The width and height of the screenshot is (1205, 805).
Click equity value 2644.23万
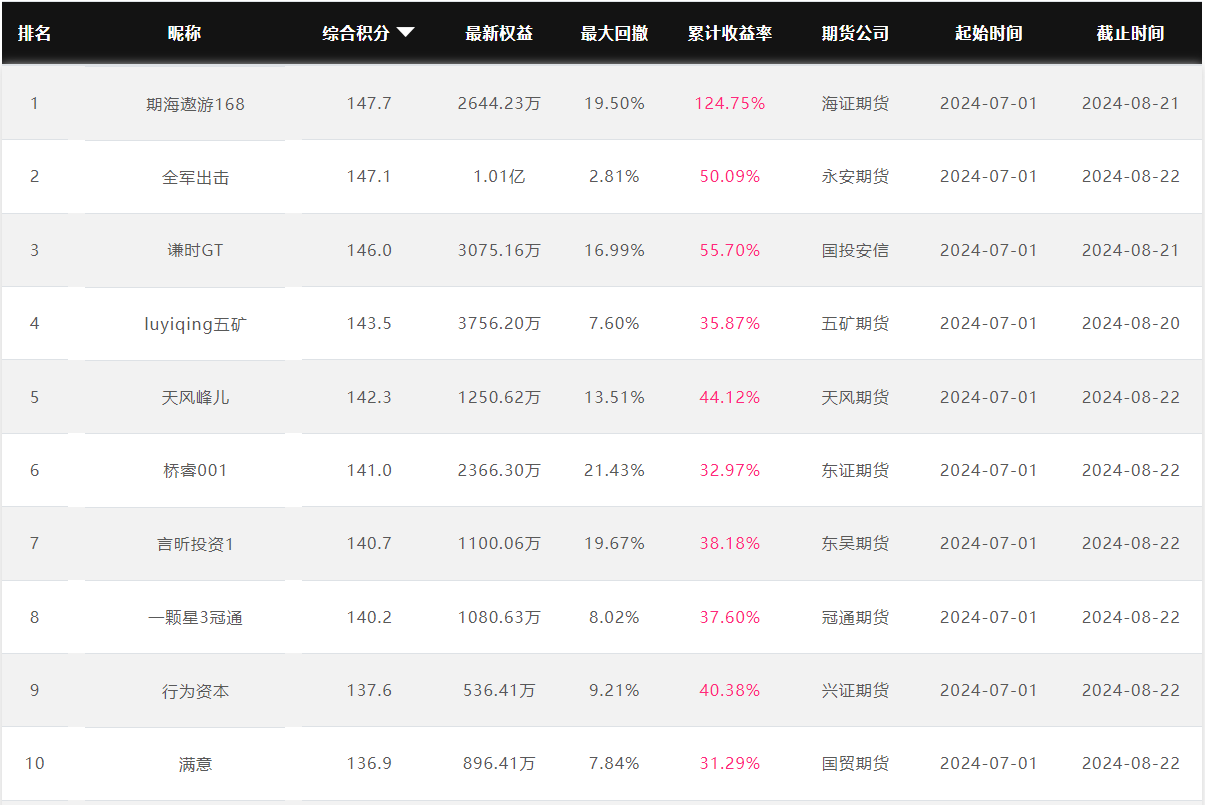pyautogui.click(x=499, y=103)
